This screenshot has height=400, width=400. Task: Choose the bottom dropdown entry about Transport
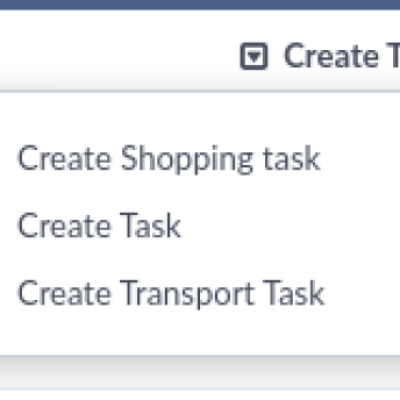tap(171, 294)
